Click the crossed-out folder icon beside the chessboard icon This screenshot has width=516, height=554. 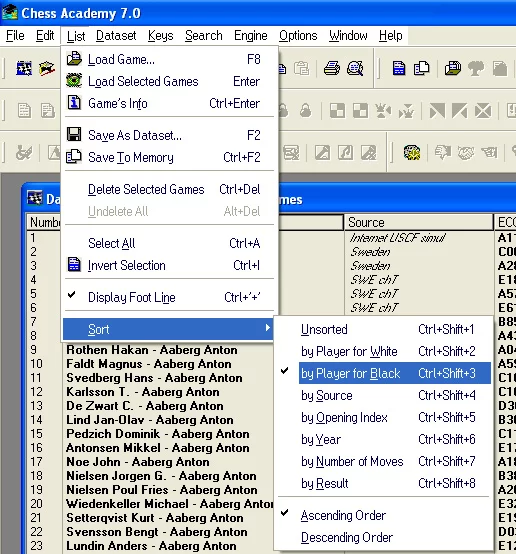pyautogui.click(x=47, y=68)
